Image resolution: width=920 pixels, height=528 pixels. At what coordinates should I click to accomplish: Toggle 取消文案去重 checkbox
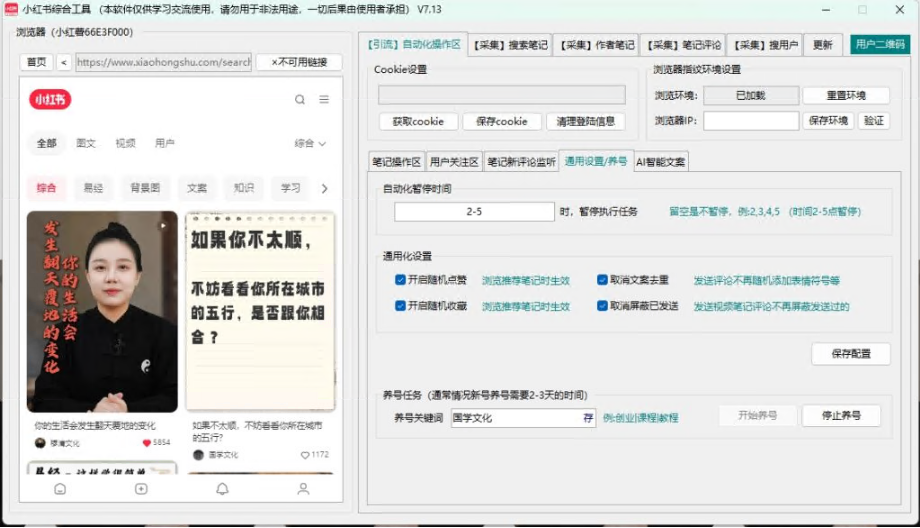[x=602, y=280]
